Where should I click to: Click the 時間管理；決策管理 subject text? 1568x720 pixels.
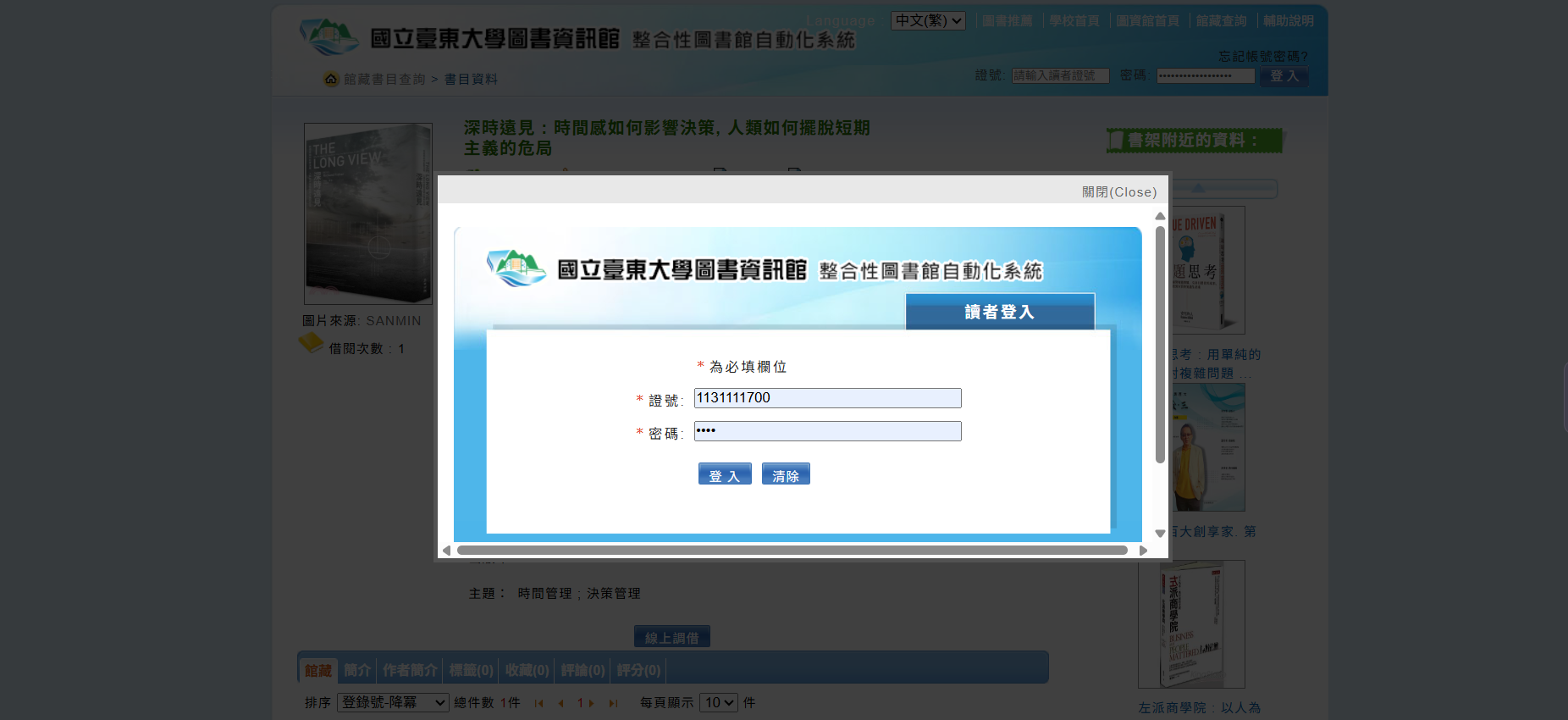point(579,593)
